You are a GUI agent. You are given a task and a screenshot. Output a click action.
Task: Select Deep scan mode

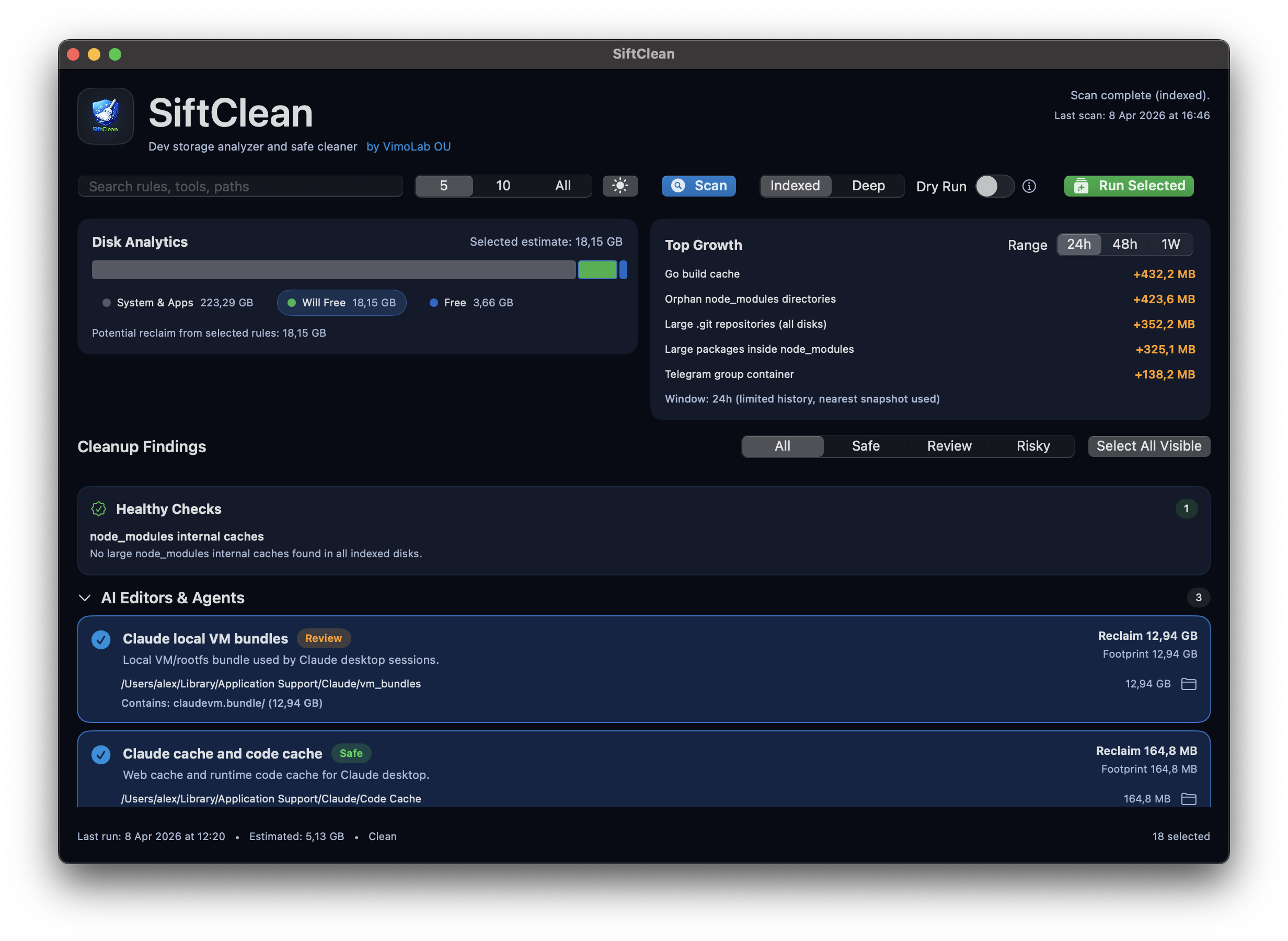(868, 186)
